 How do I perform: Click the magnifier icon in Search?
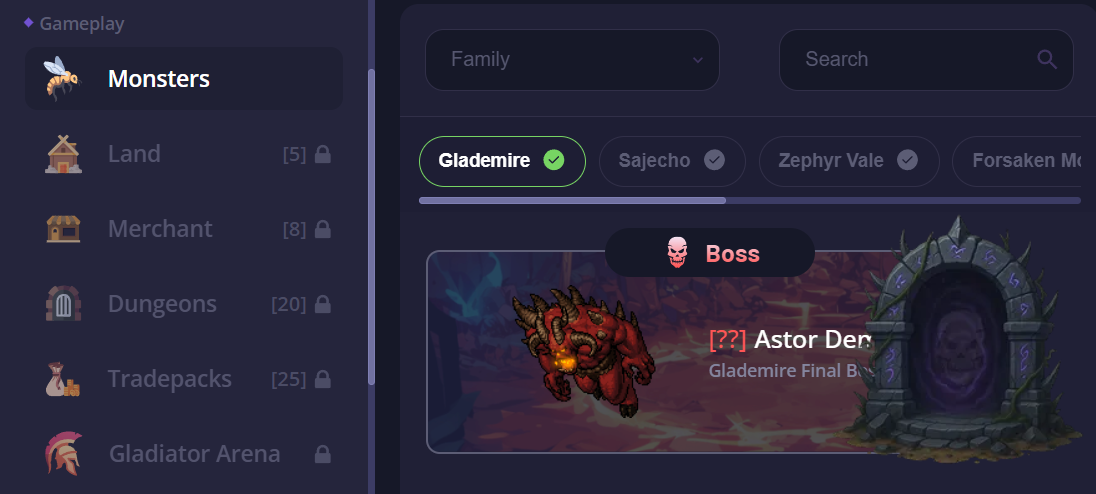(x=1046, y=59)
